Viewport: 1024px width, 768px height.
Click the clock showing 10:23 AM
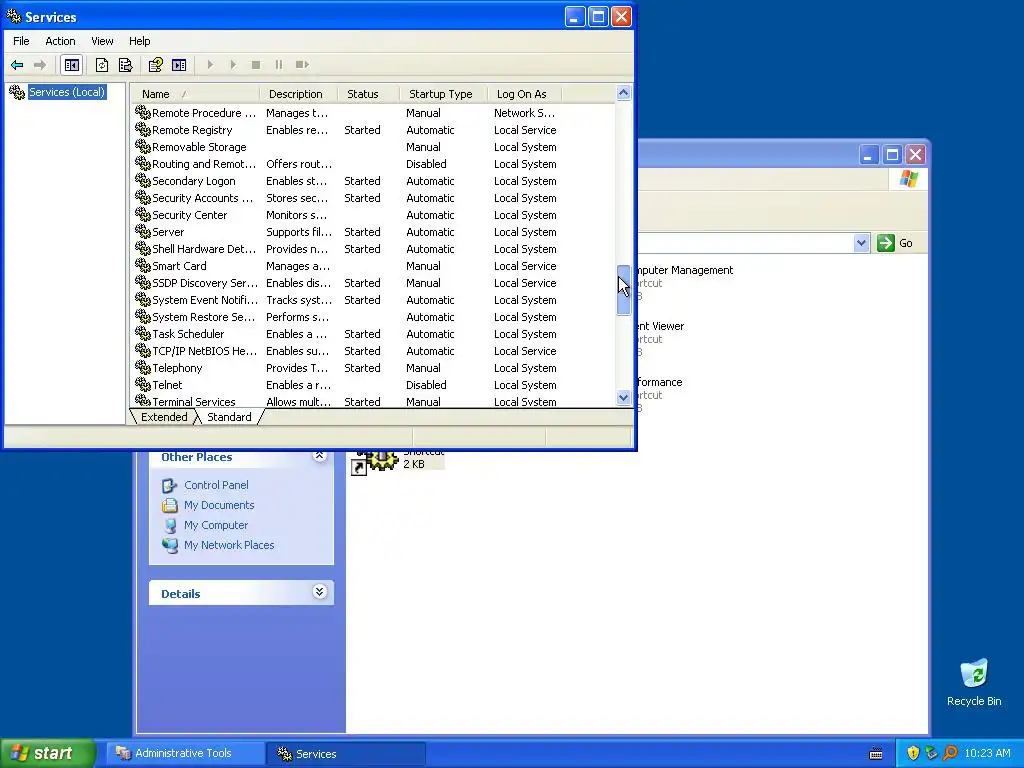tap(987, 753)
